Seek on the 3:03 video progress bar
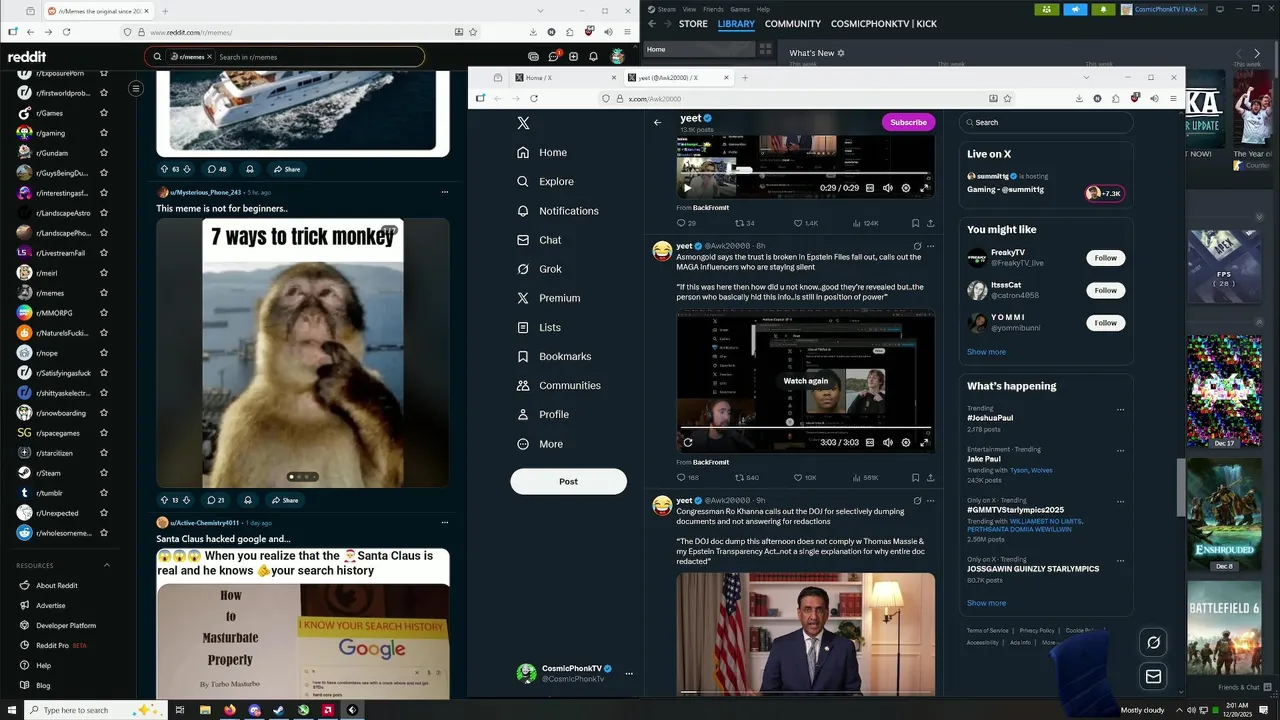The width and height of the screenshot is (1280, 720). tap(805, 430)
